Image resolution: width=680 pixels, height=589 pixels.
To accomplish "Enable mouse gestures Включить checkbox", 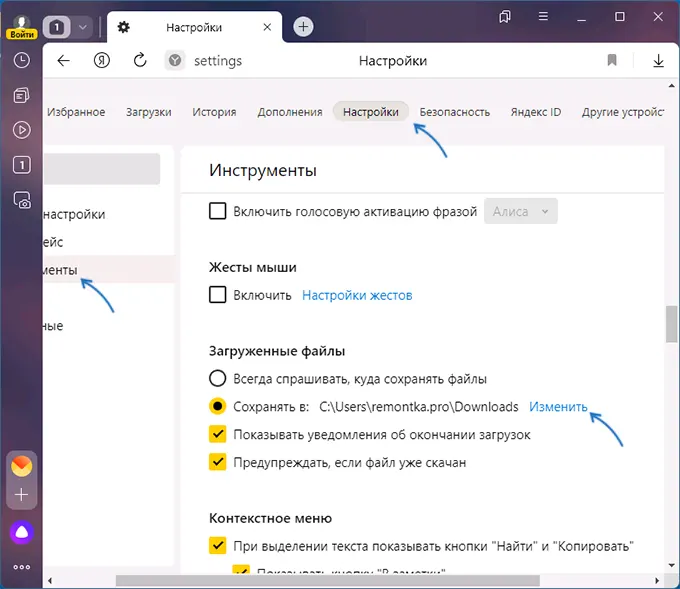I will [x=217, y=294].
